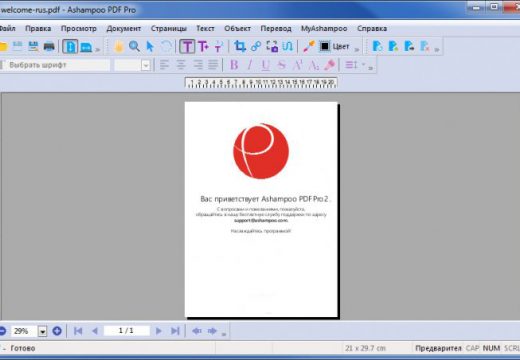The image size is (520, 360).
Task: Click the zoom in plus button
Action: (57, 331)
